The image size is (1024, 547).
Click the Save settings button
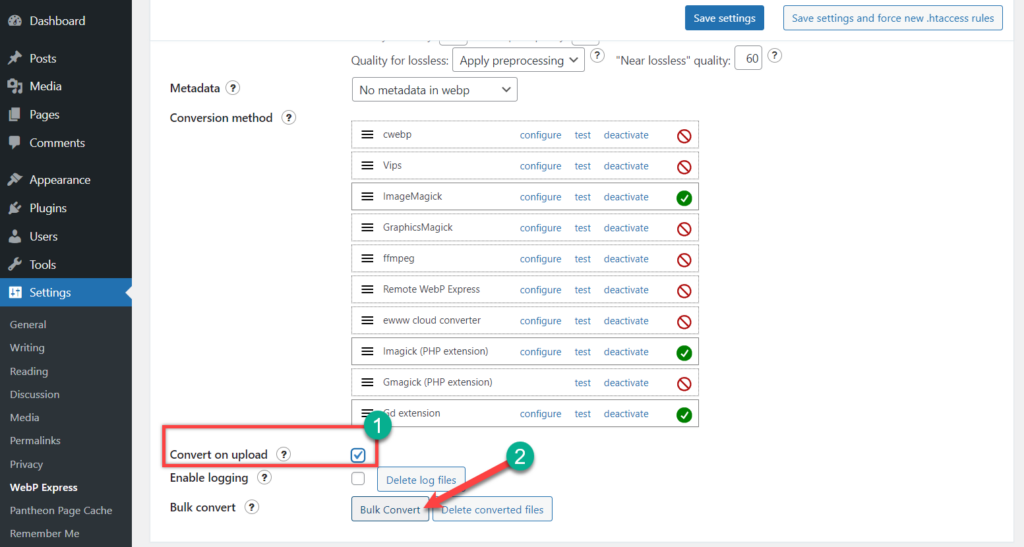[724, 18]
